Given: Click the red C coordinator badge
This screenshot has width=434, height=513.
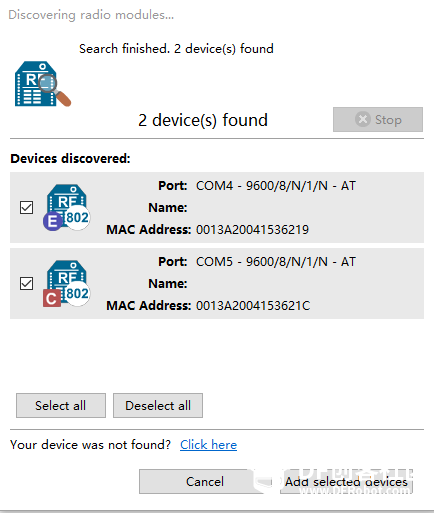Looking at the screenshot, I should pyautogui.click(x=52, y=298).
